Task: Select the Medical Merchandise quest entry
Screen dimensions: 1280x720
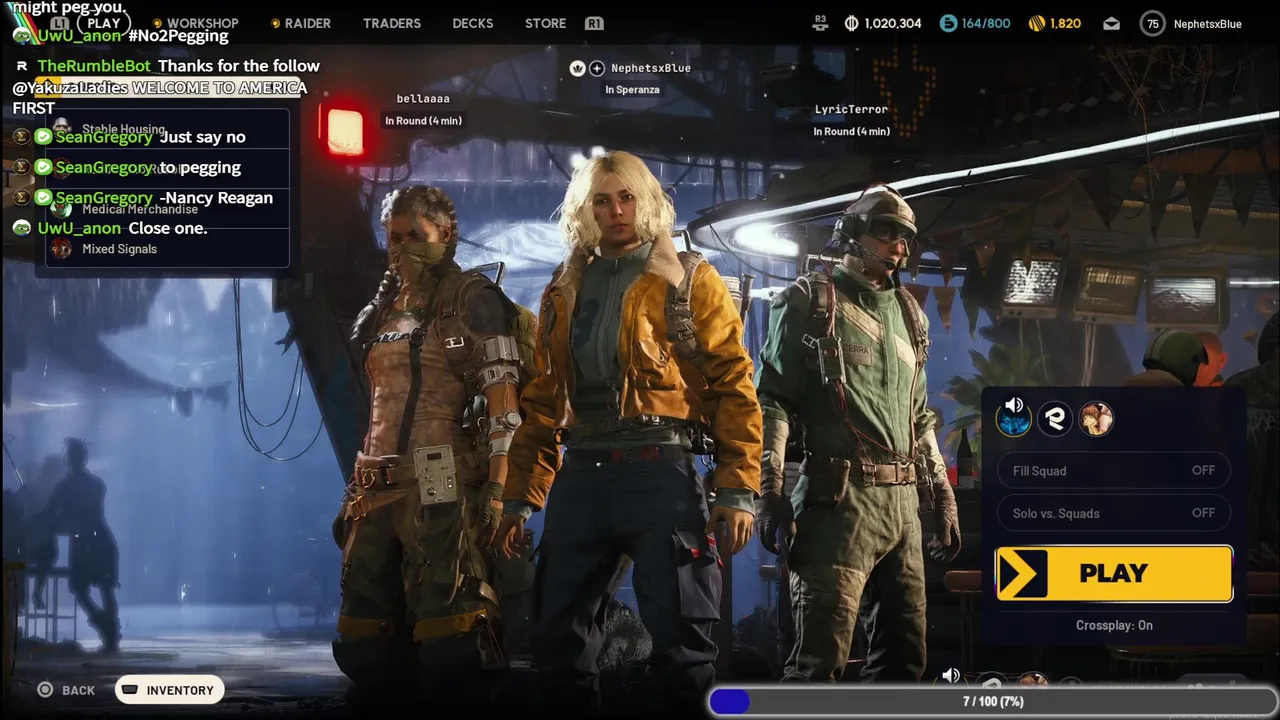Action: tap(166, 209)
